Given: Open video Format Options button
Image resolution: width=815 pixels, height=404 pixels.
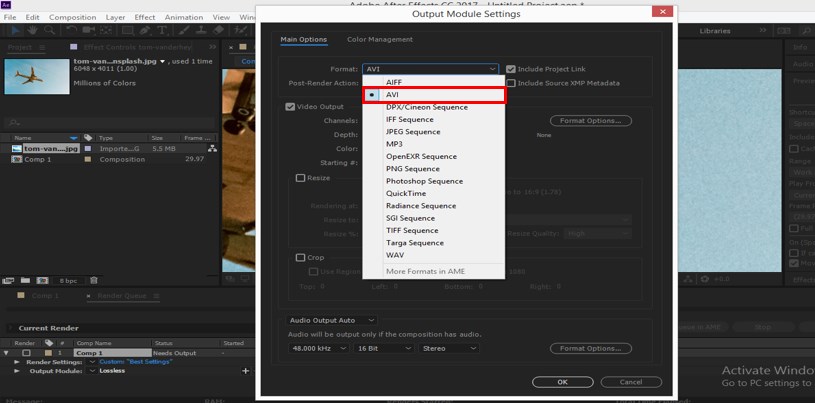Looking at the screenshot, I should coord(590,121).
